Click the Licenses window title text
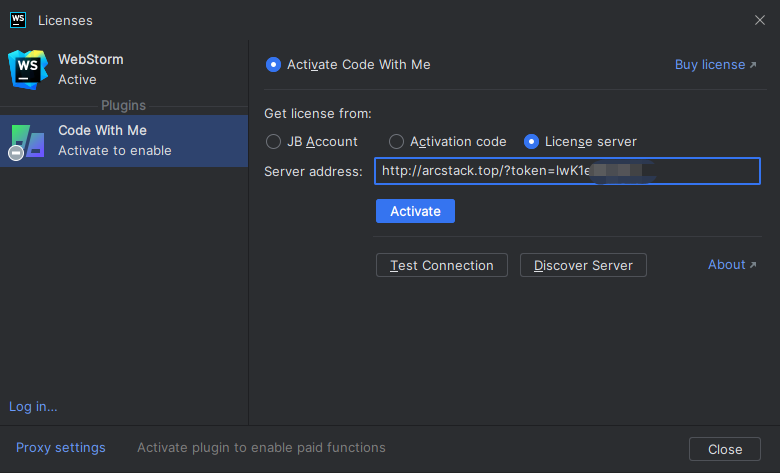780x473 pixels. [x=65, y=20]
